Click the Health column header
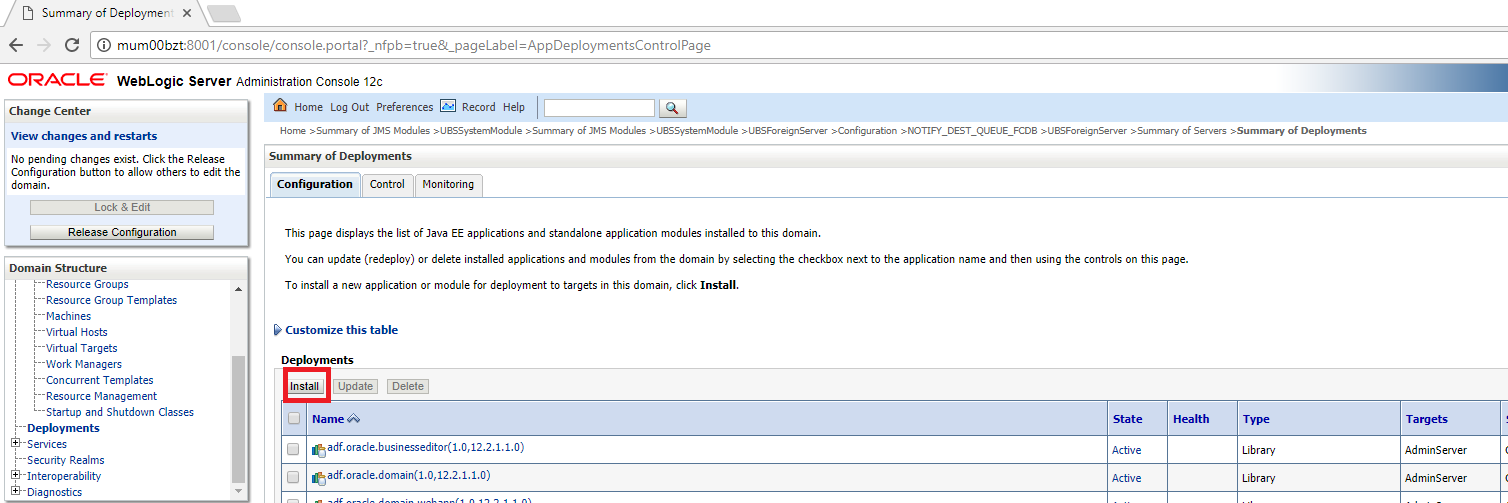Screen dimensions: 1508x503 click(1191, 419)
